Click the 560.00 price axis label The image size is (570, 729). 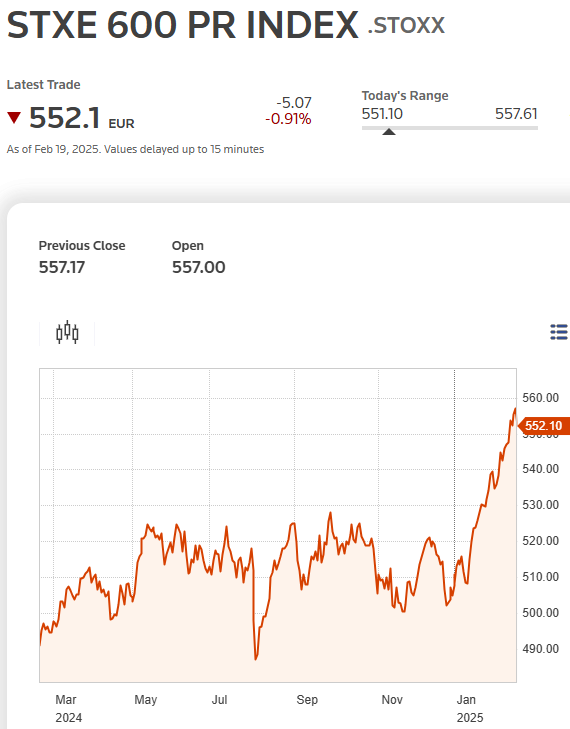(540, 398)
